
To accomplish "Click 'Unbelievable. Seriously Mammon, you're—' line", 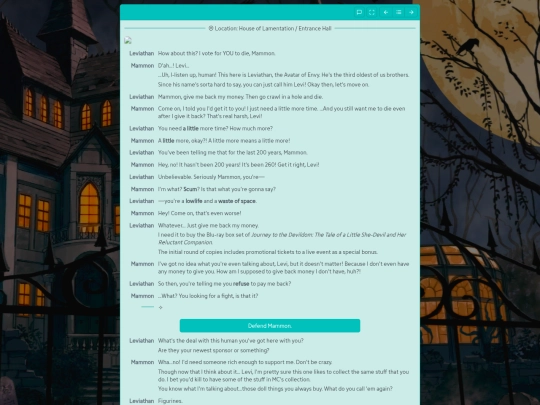I will coord(211,177).
